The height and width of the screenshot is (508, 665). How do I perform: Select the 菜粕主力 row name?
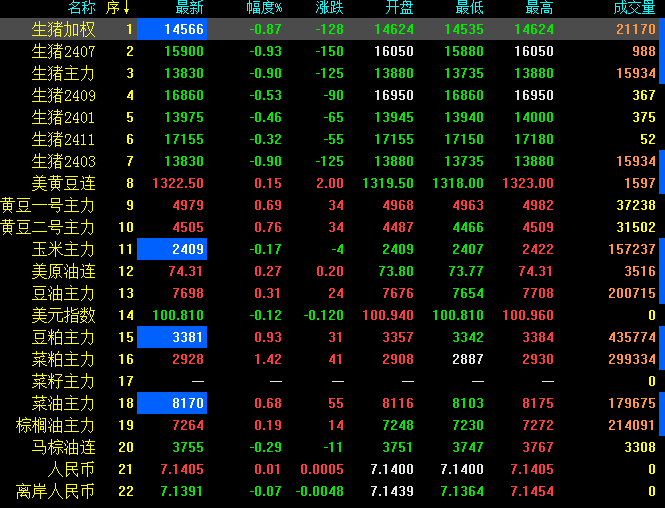(63, 360)
